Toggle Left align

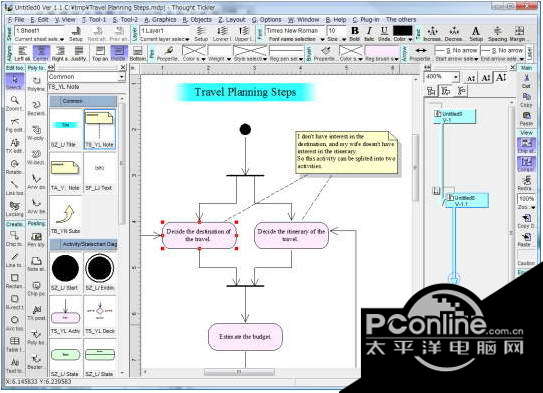pos(23,54)
